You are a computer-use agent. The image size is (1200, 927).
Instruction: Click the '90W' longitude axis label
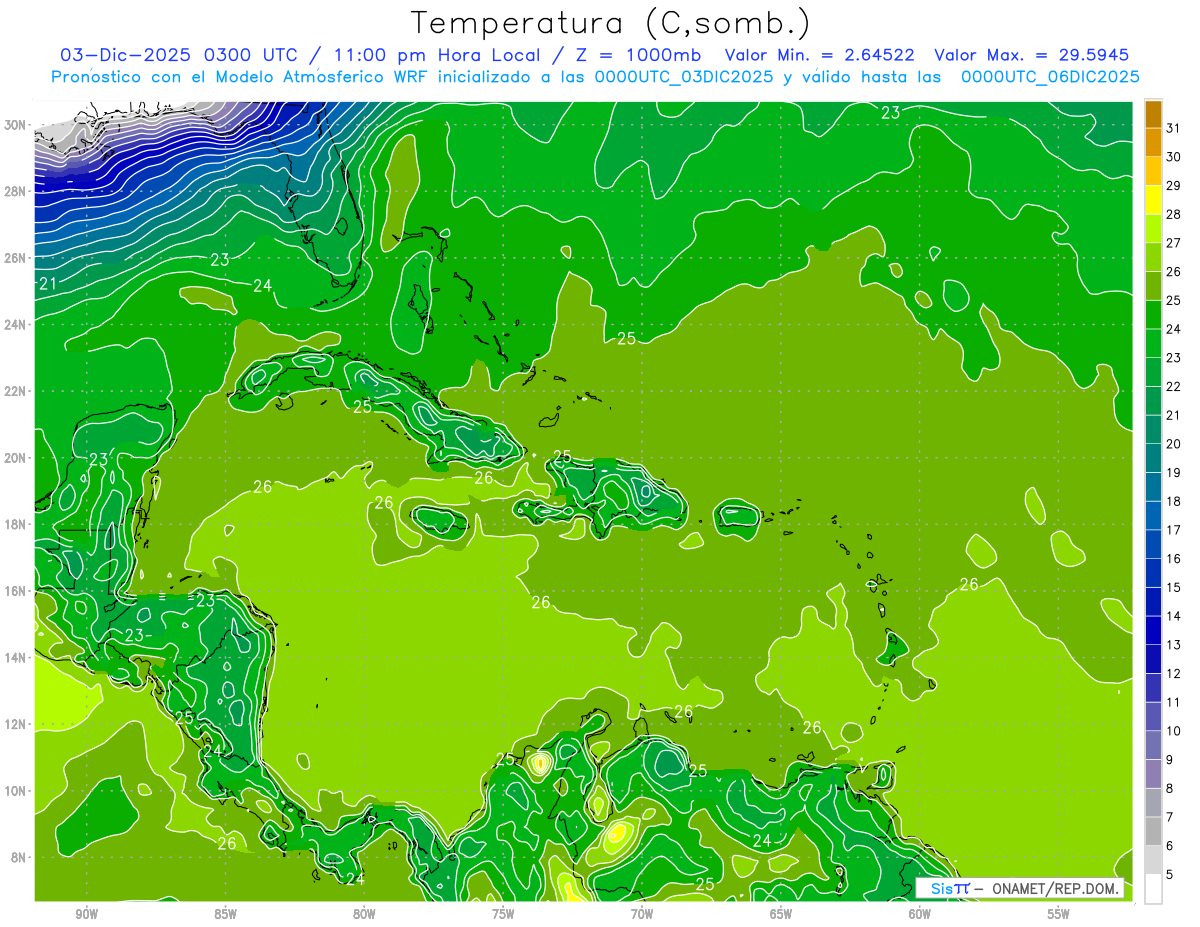pos(86,914)
